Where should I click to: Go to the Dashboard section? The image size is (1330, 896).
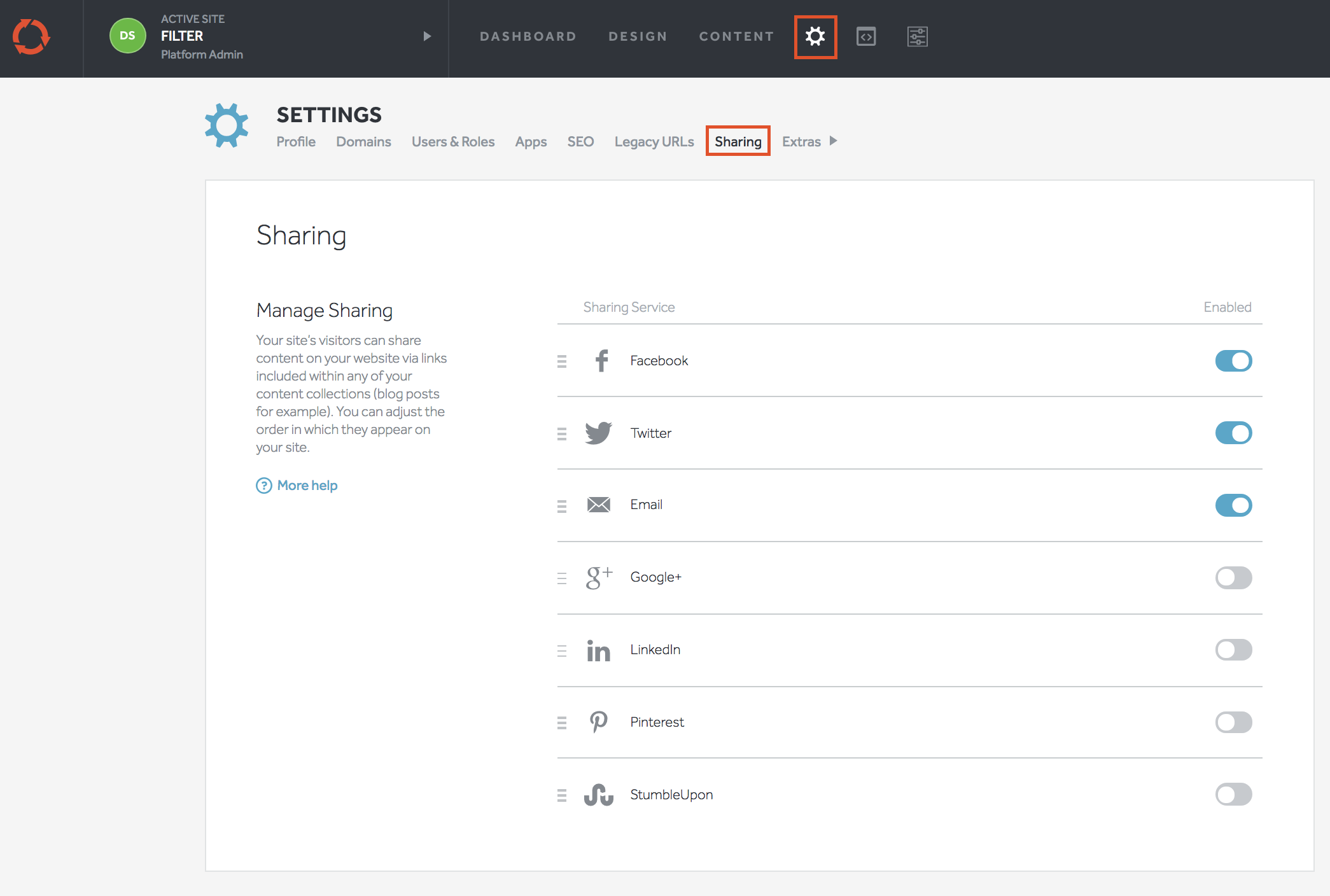coord(528,37)
